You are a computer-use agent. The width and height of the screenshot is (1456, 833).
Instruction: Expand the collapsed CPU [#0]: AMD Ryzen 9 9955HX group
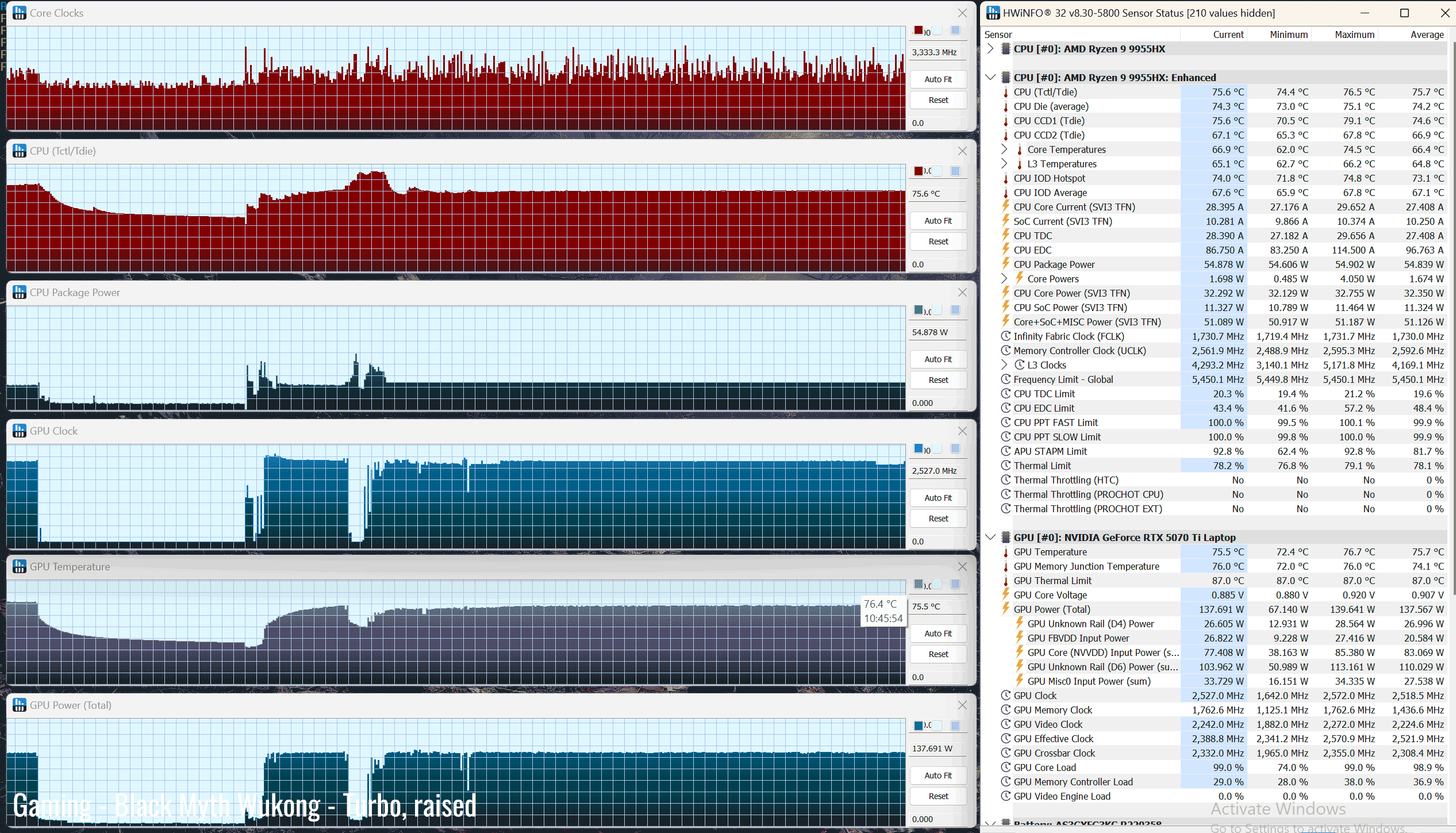pos(990,49)
